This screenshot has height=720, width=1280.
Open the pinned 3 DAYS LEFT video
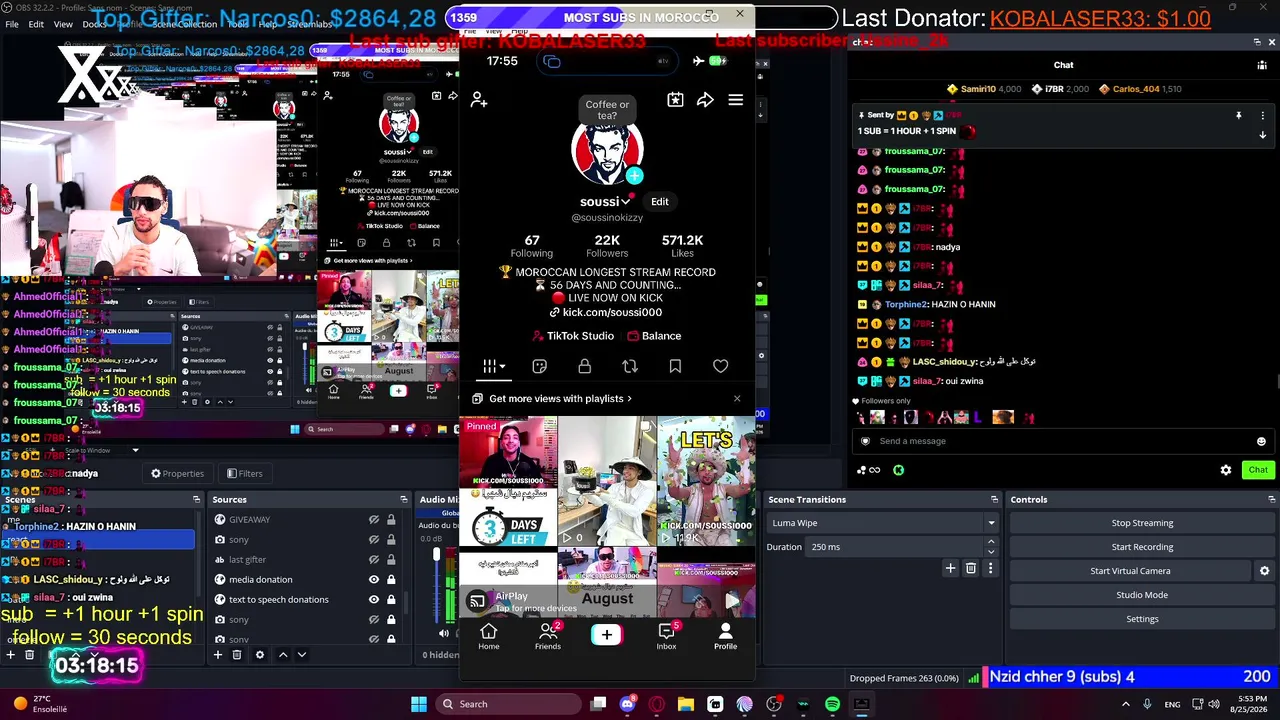pyautogui.click(x=508, y=481)
